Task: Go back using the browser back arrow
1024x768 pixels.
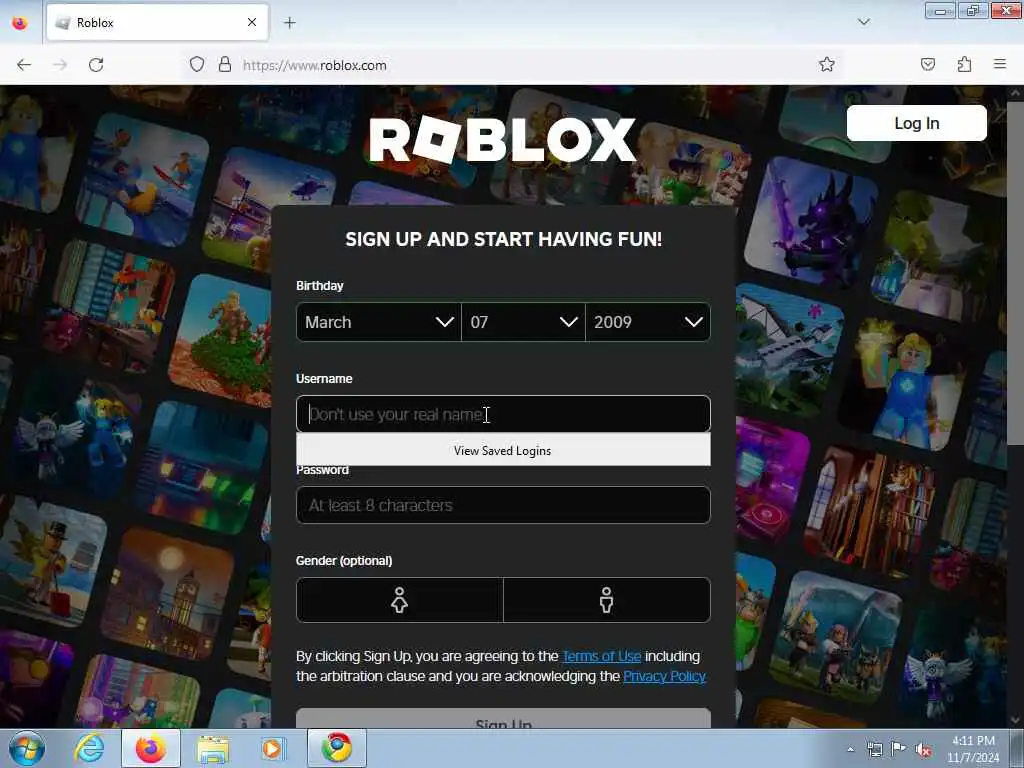Action: point(24,65)
